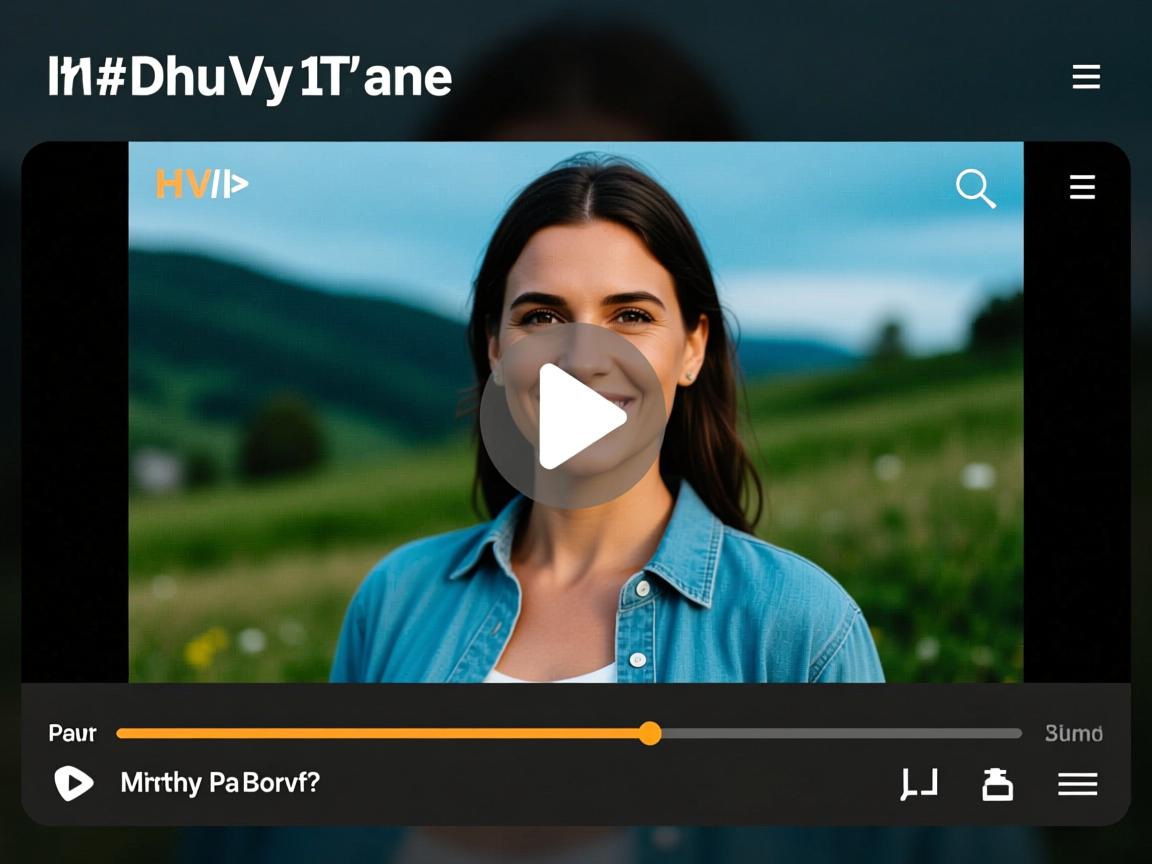Click the black letterbox bar beside HV logo
Viewport: 1152px width, 864px height.
[75, 411]
